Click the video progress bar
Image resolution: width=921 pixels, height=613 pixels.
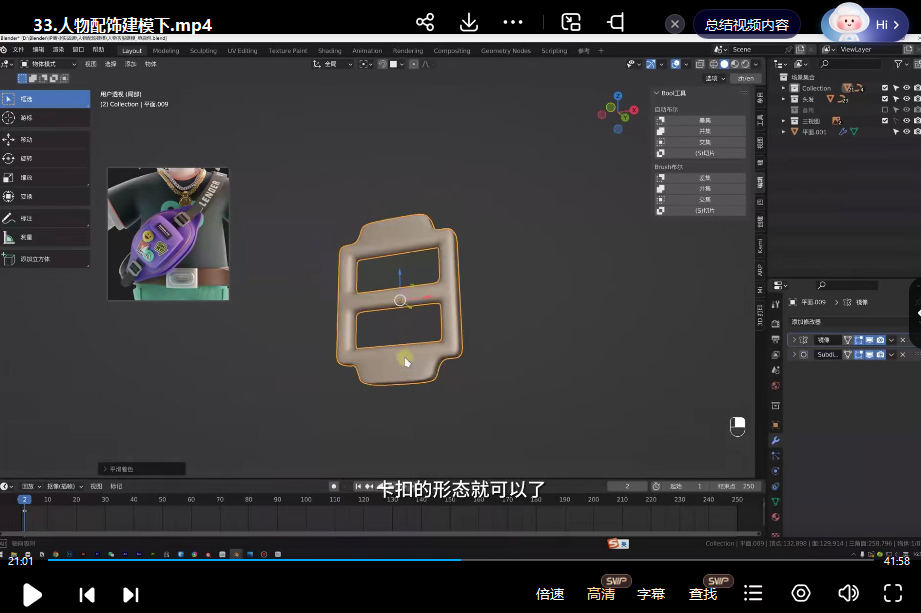coord(460,561)
